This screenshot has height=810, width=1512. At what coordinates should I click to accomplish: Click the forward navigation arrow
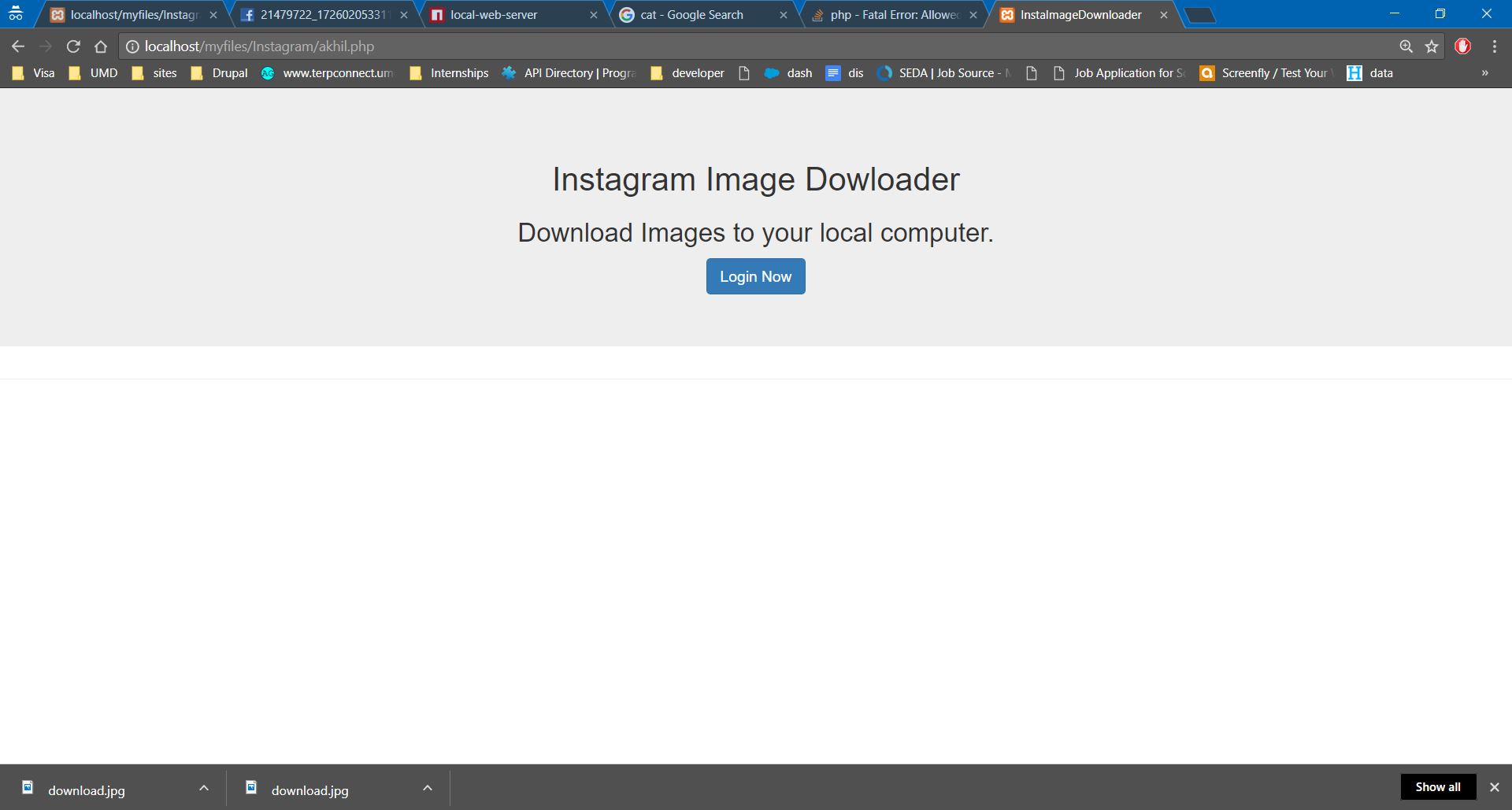point(46,46)
